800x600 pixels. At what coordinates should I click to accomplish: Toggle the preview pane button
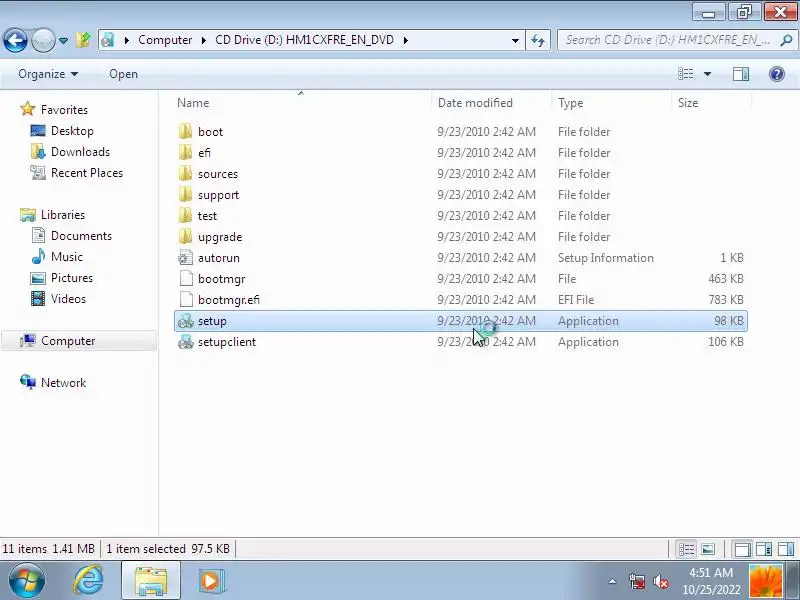pyautogui.click(x=741, y=74)
